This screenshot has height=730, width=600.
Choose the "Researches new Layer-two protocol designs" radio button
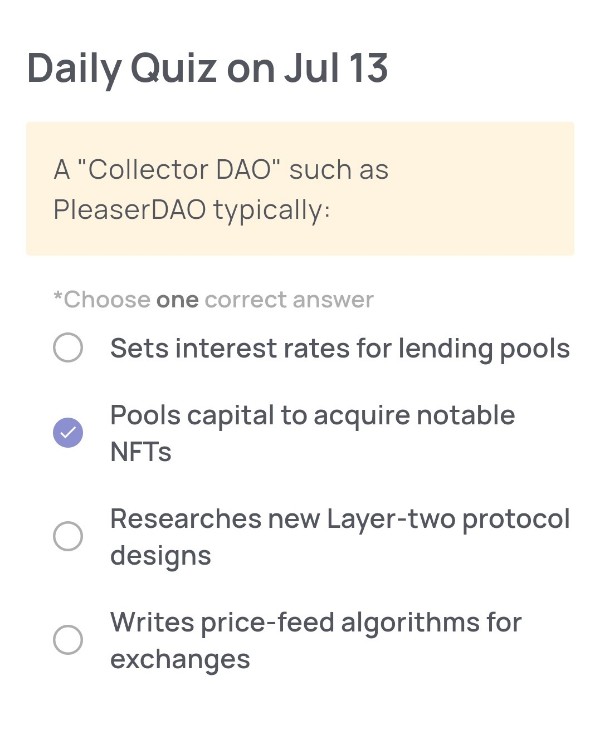[x=68, y=536]
